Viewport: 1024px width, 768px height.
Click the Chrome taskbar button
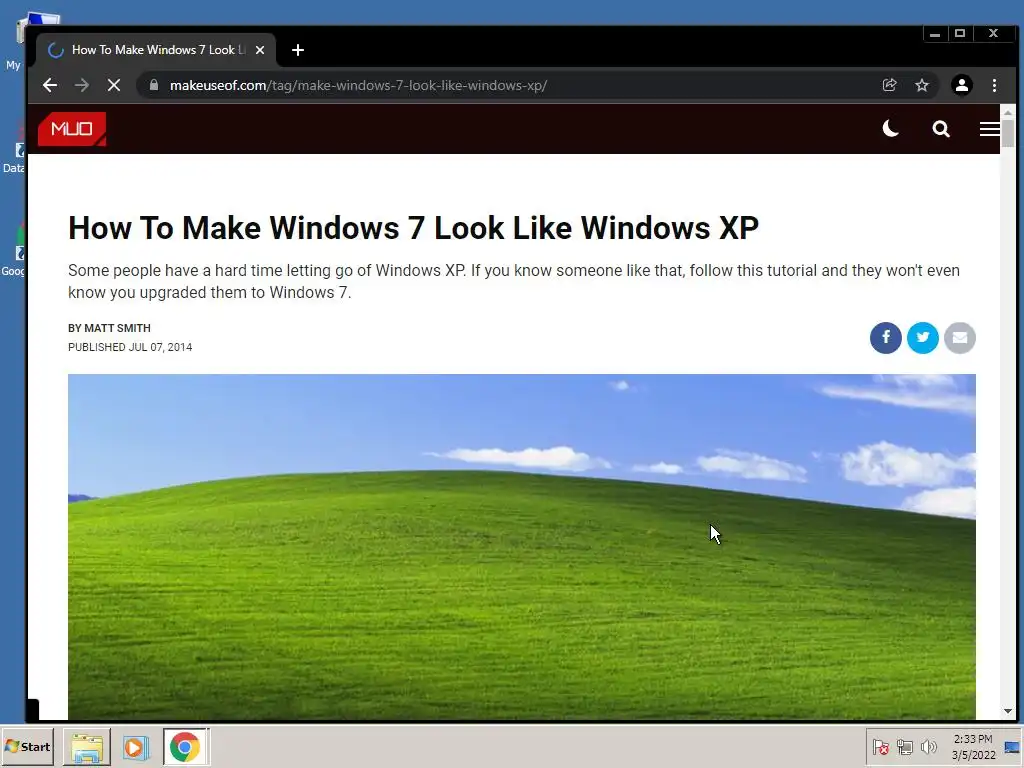point(185,746)
